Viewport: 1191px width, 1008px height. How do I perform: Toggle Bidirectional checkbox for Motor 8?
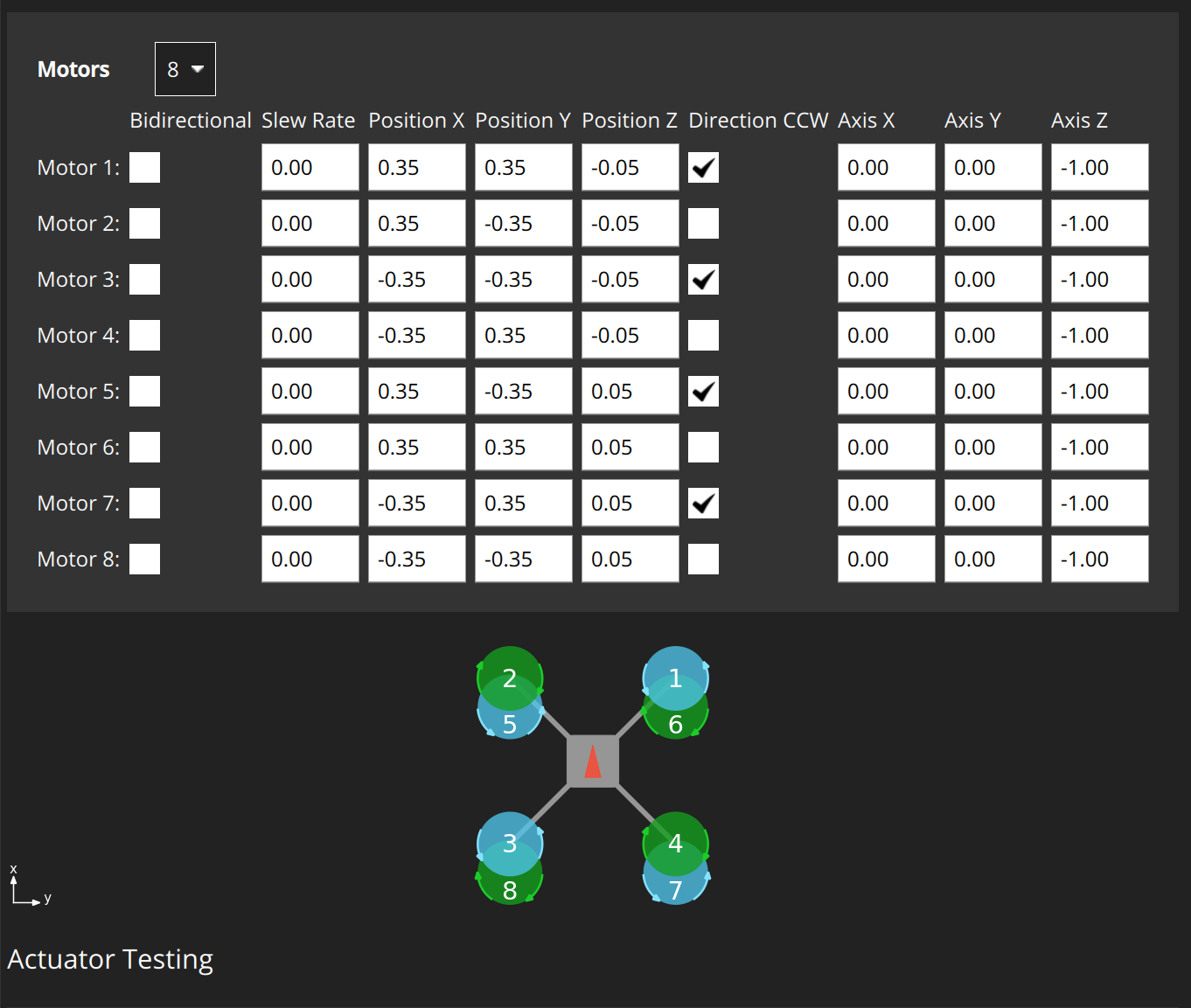tap(145, 559)
